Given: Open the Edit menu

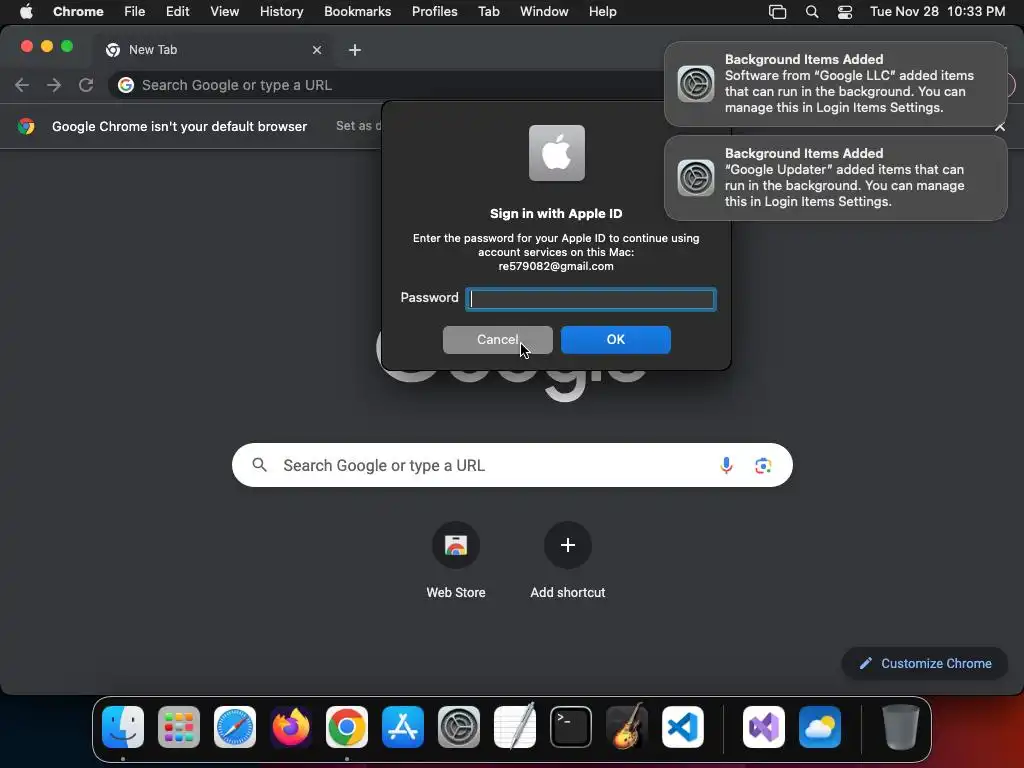Looking at the screenshot, I should click(x=177, y=11).
